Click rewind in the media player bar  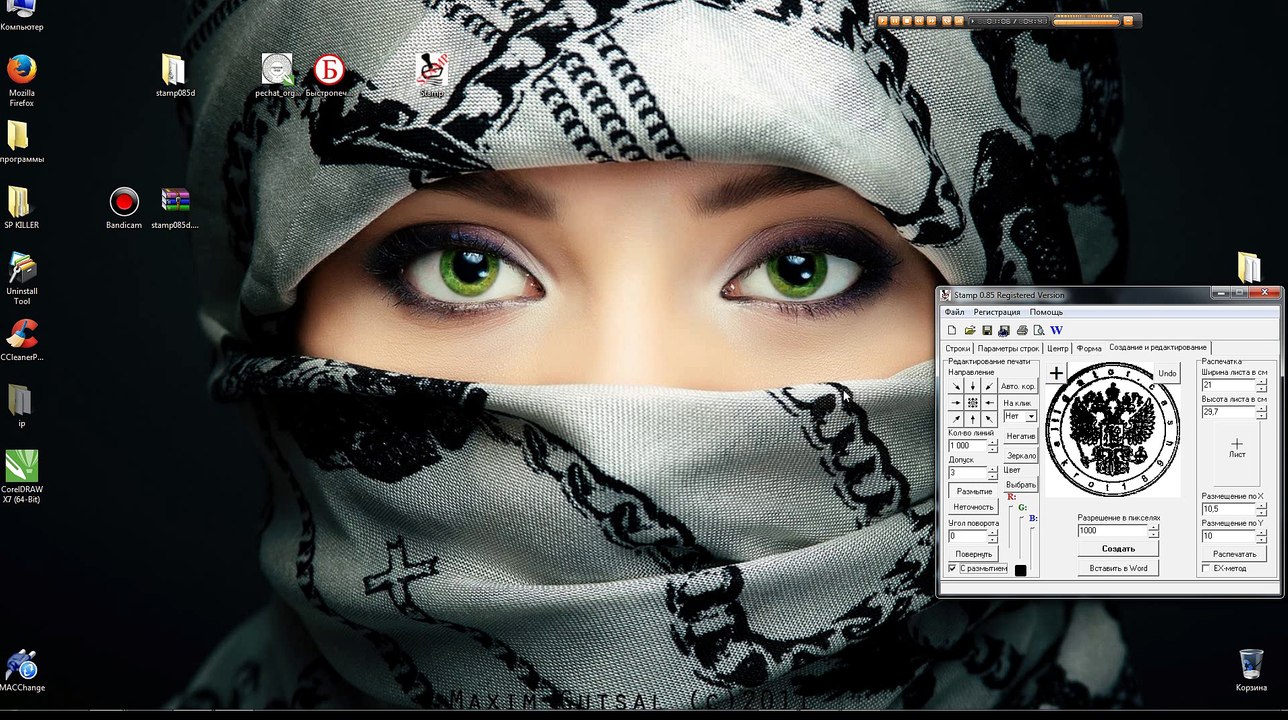tap(919, 20)
